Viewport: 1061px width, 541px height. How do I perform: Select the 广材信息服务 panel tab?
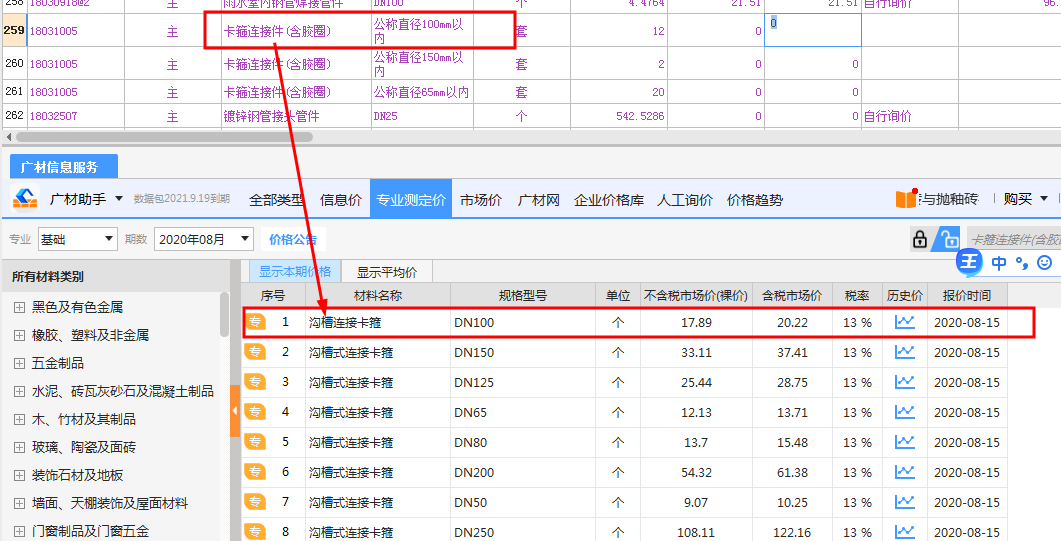coord(64,166)
